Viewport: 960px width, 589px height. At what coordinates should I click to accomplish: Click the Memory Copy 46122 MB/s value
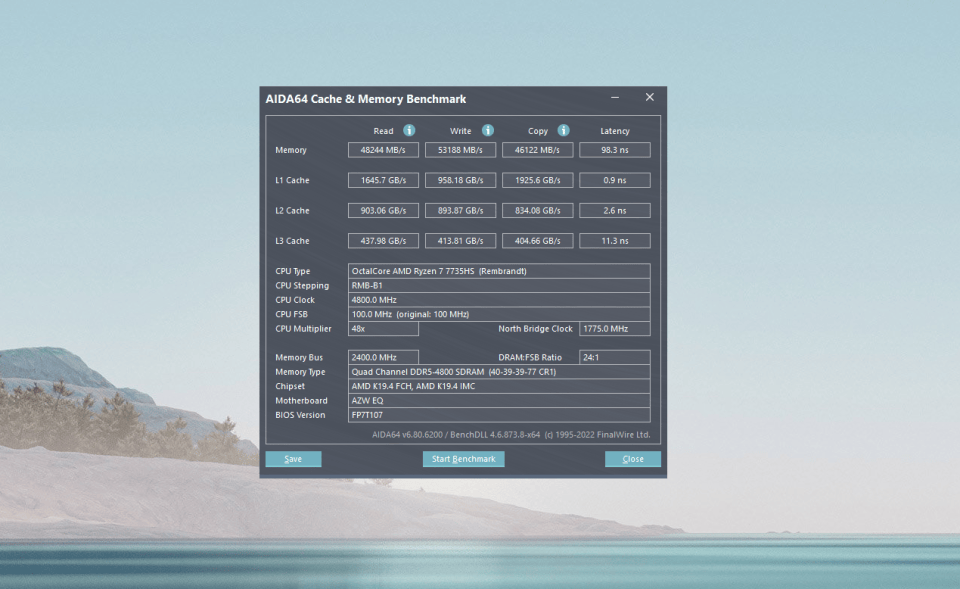pos(537,150)
